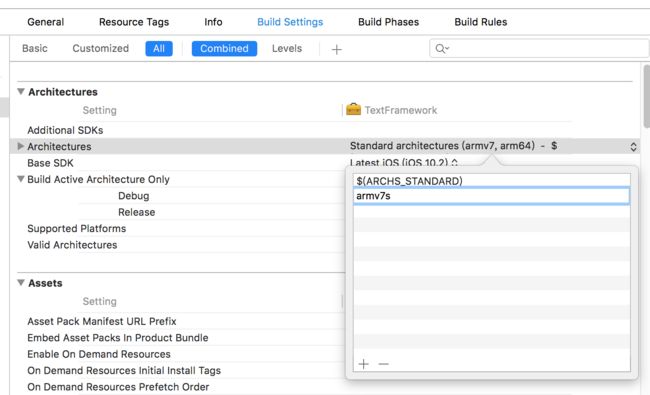Collapse the Architectures section triangle

21,91
